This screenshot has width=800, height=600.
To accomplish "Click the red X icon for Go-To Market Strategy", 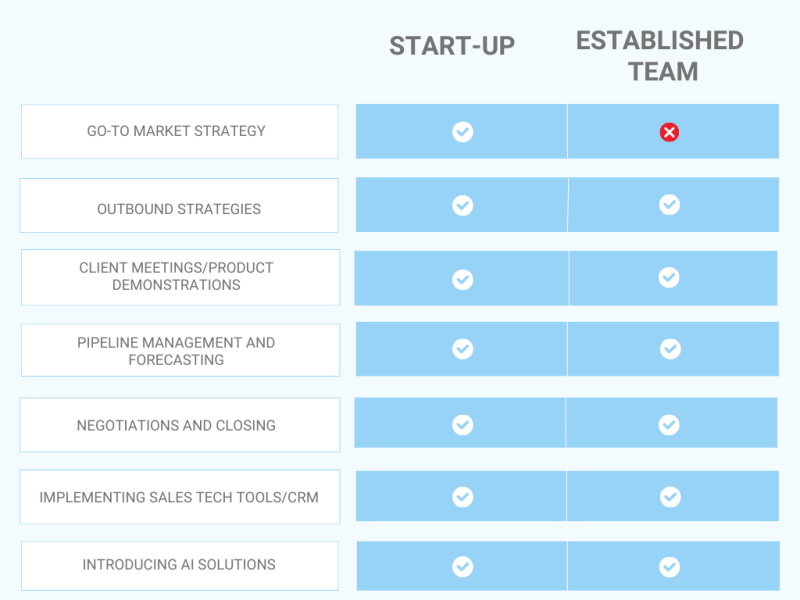I will (669, 132).
